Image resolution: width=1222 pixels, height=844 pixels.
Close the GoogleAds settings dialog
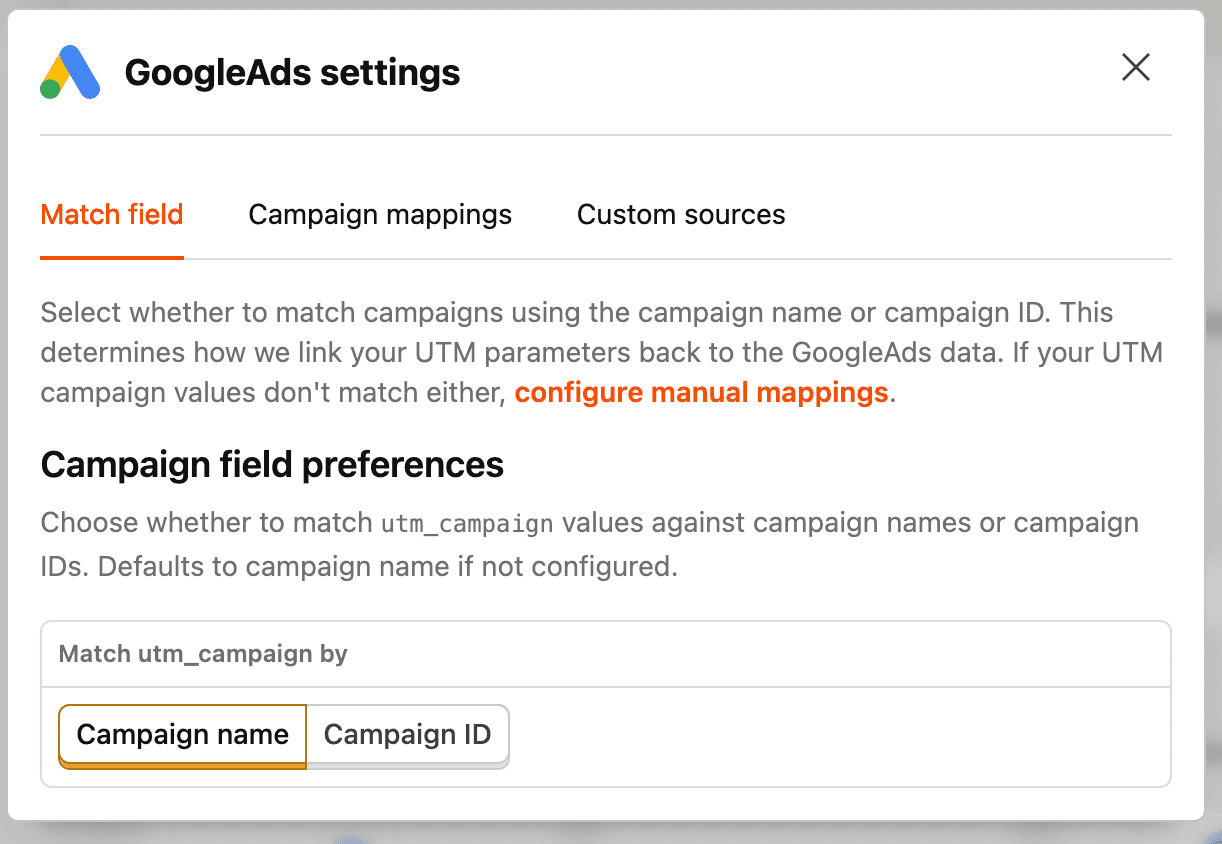coord(1136,67)
